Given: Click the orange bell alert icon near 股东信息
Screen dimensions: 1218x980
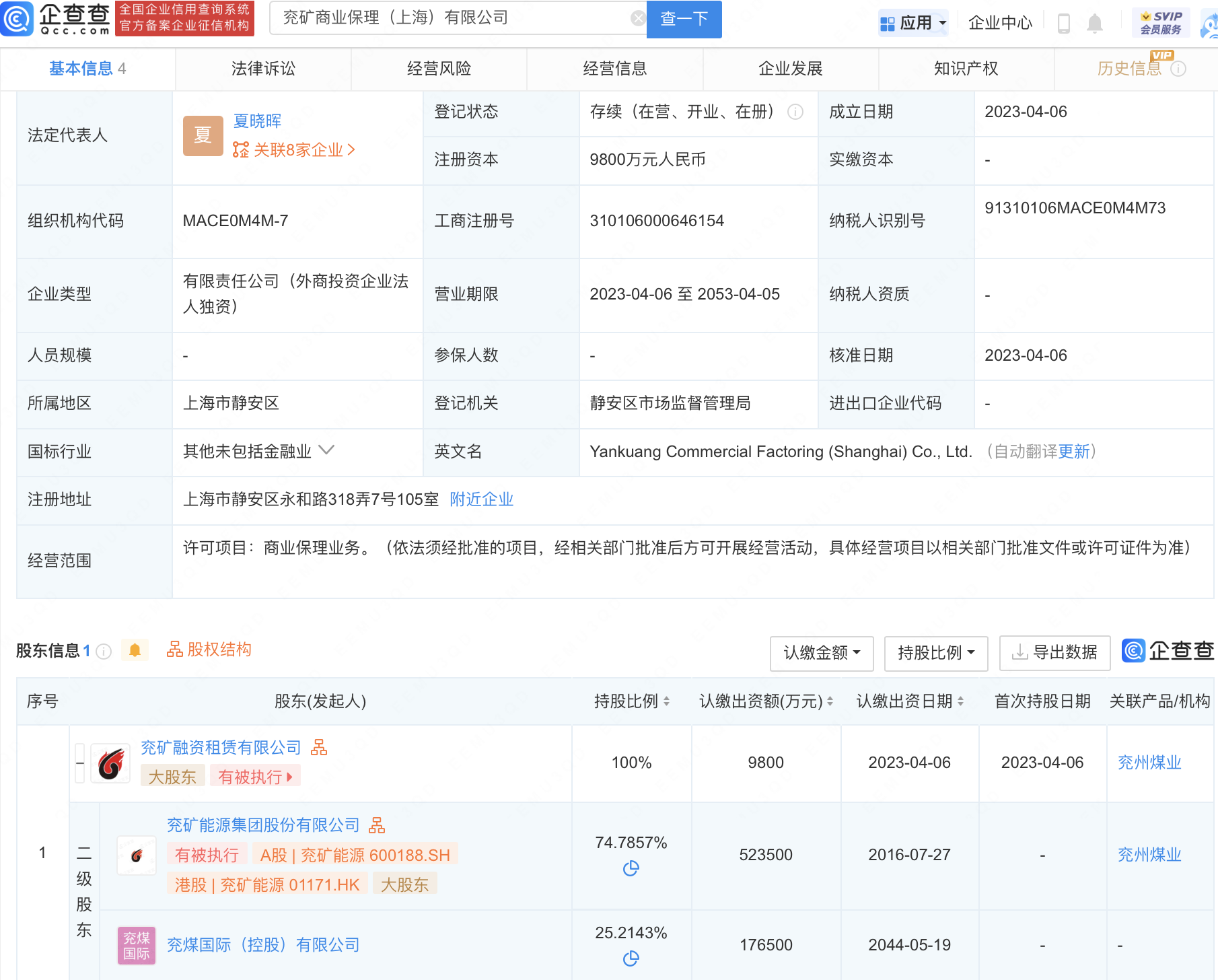Looking at the screenshot, I should [135, 650].
